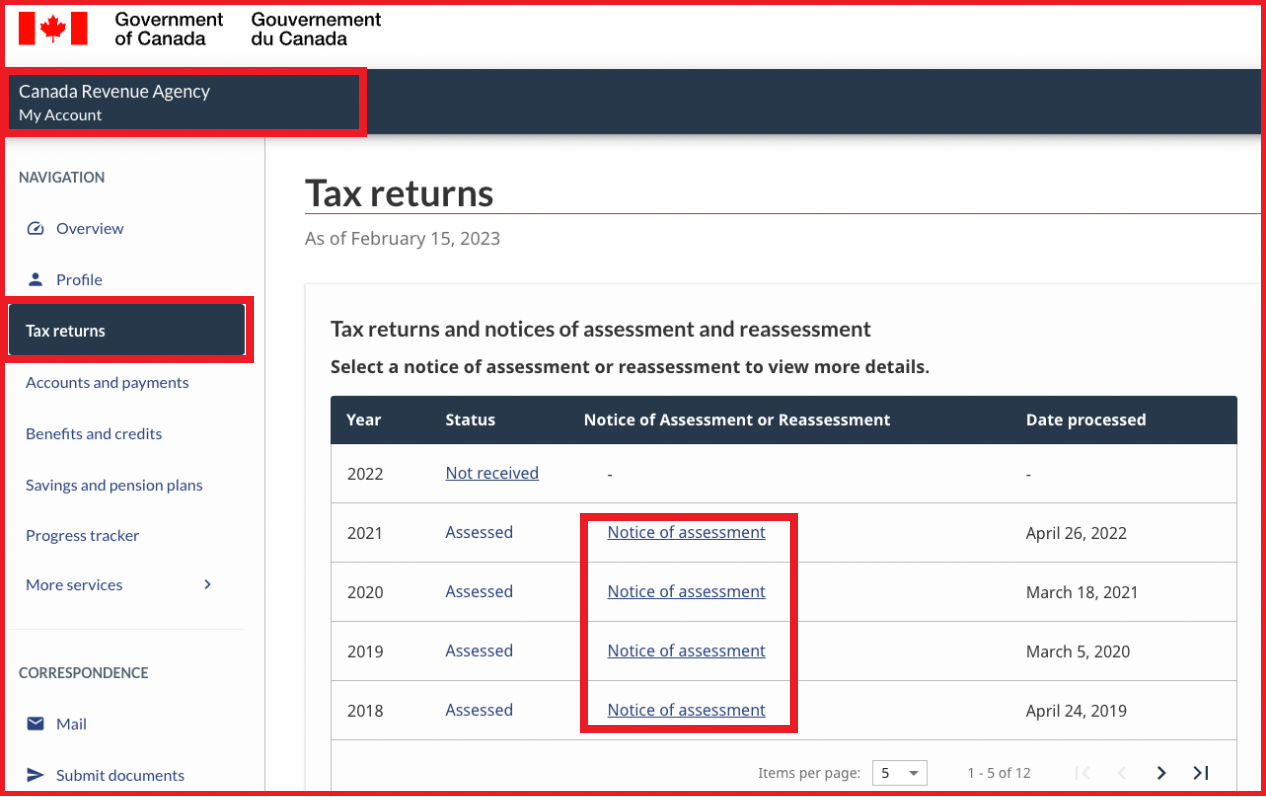Open the Progress tracker page

click(x=83, y=536)
